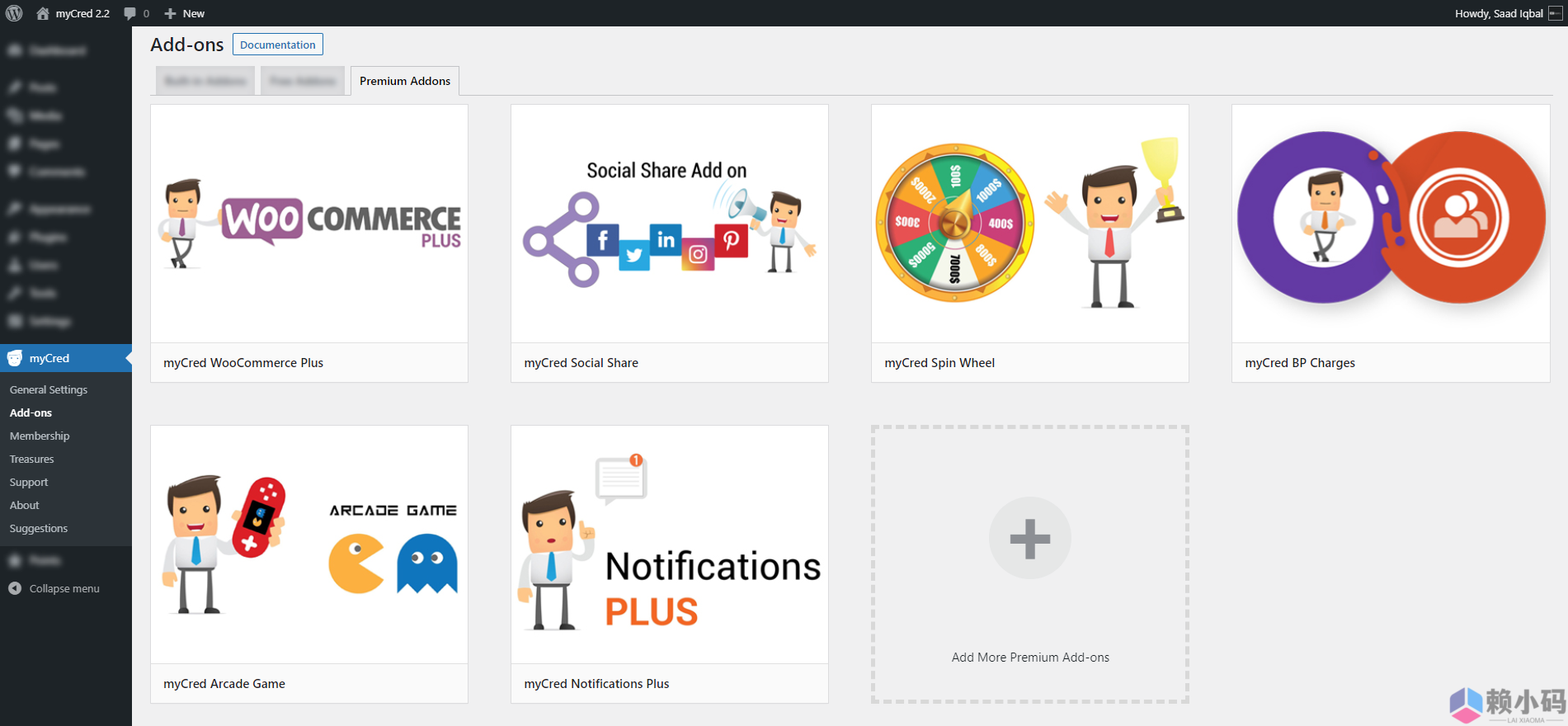Open the Support submenu link

pos(29,482)
